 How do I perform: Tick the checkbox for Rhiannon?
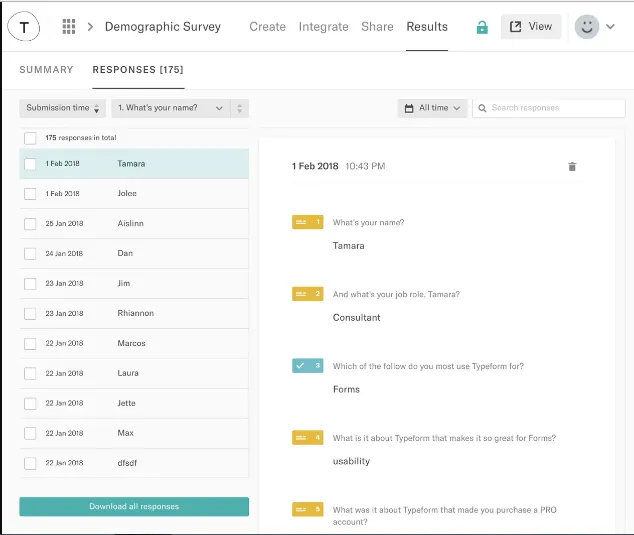tap(30, 313)
